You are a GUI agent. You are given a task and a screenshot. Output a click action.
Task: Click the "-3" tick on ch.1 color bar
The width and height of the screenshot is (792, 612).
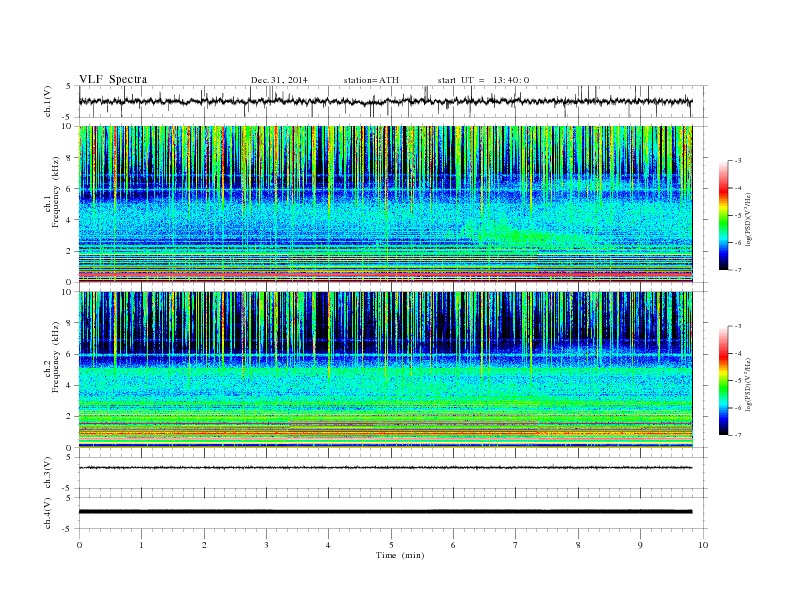pyautogui.click(x=738, y=161)
